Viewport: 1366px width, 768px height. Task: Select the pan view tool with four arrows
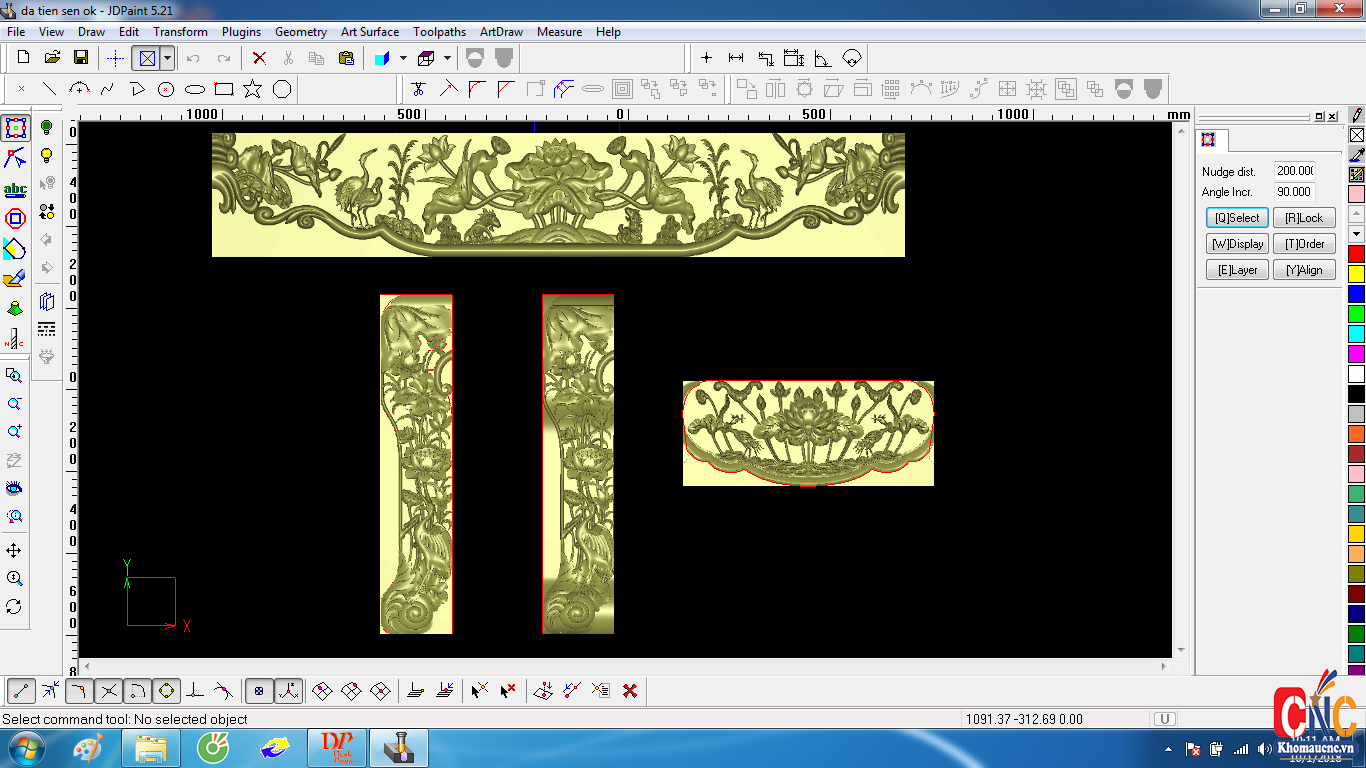pyautogui.click(x=14, y=551)
